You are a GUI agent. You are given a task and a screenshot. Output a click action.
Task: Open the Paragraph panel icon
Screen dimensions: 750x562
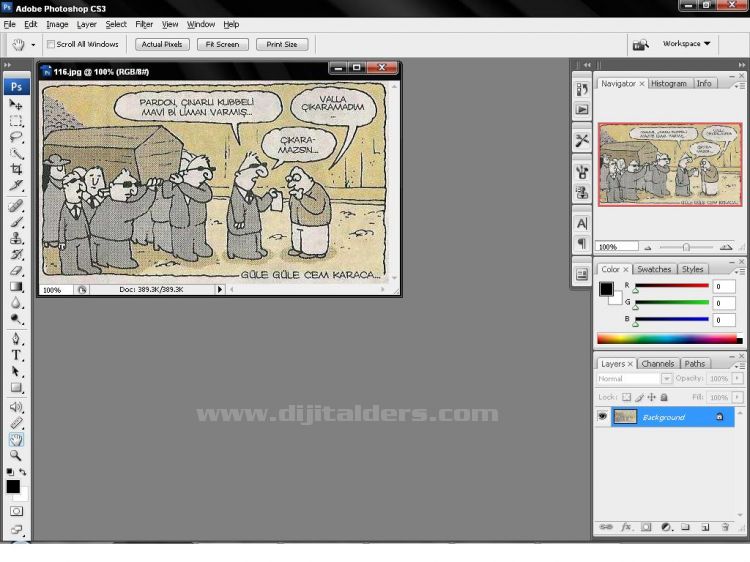pos(582,243)
